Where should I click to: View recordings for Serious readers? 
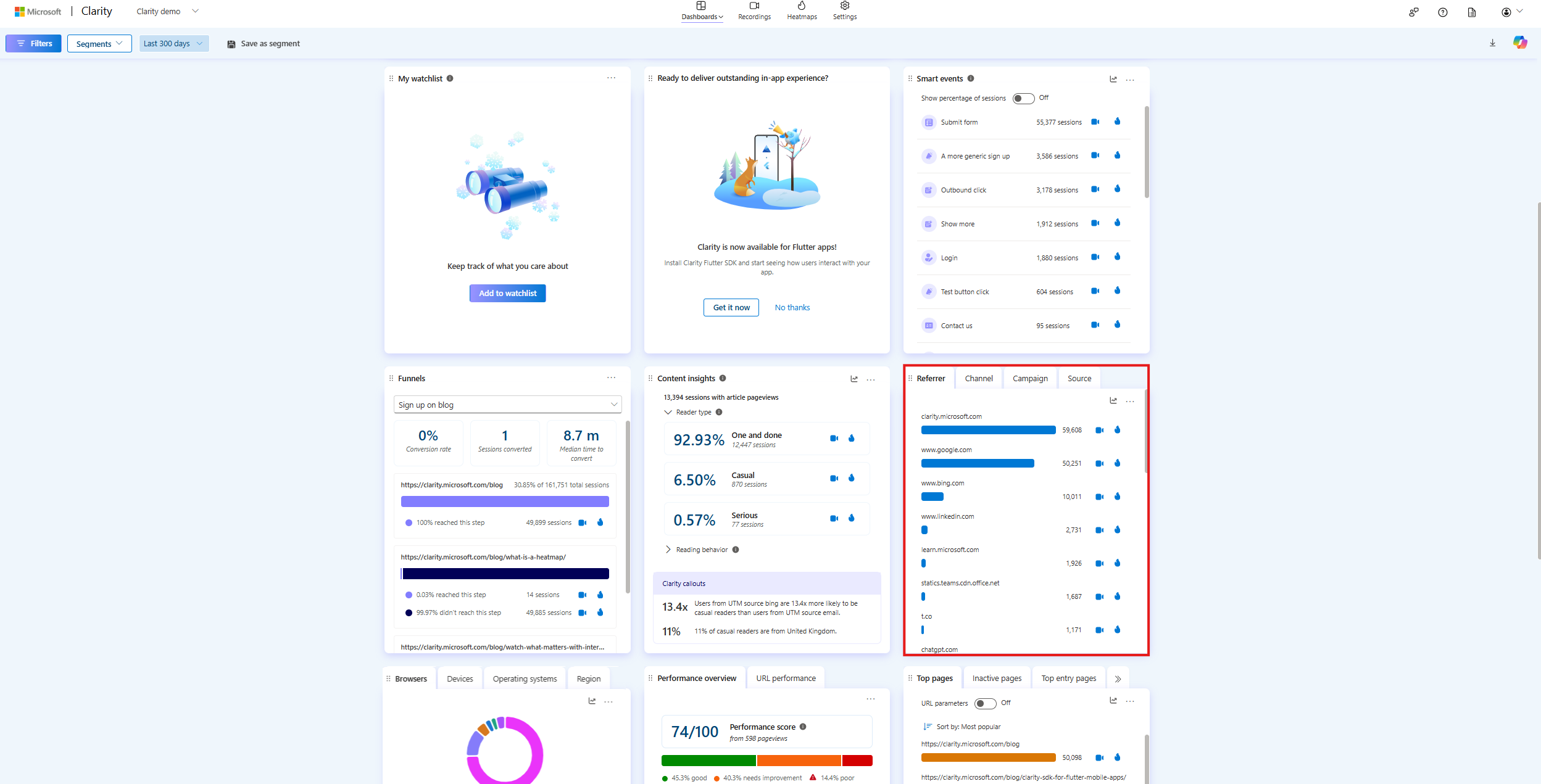(834, 519)
